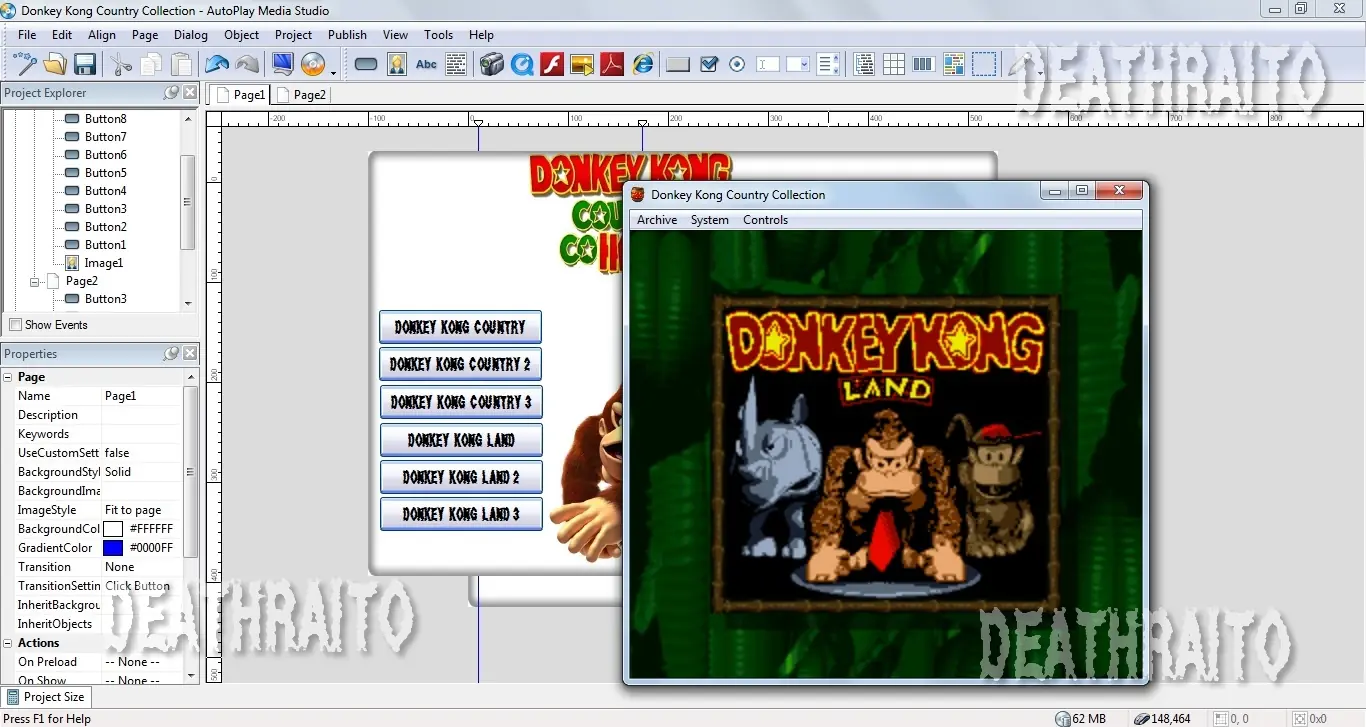Switch to the Page1 tab
This screenshot has height=727, width=1366.
click(240, 95)
